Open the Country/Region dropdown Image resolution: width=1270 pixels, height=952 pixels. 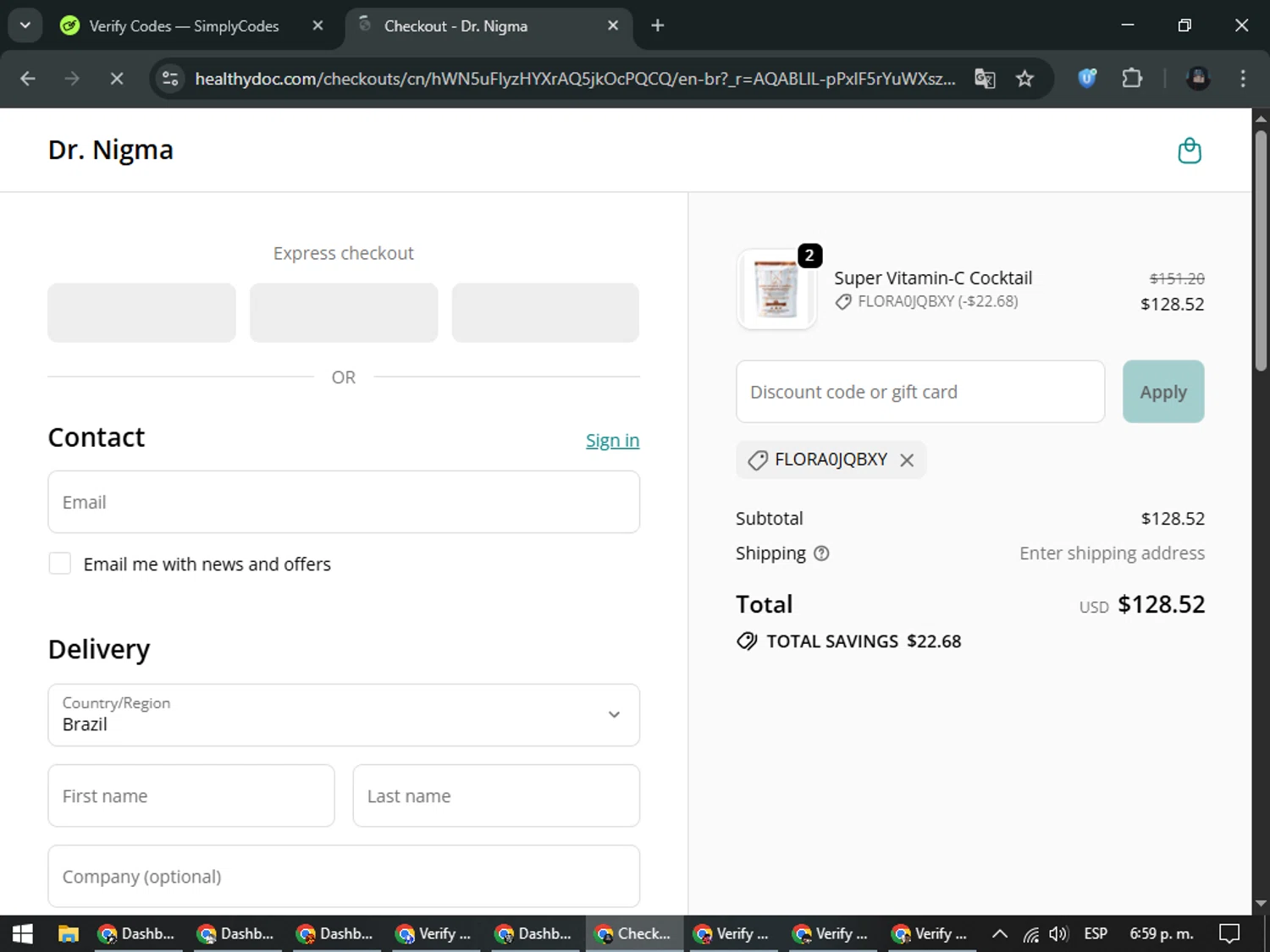pos(344,715)
